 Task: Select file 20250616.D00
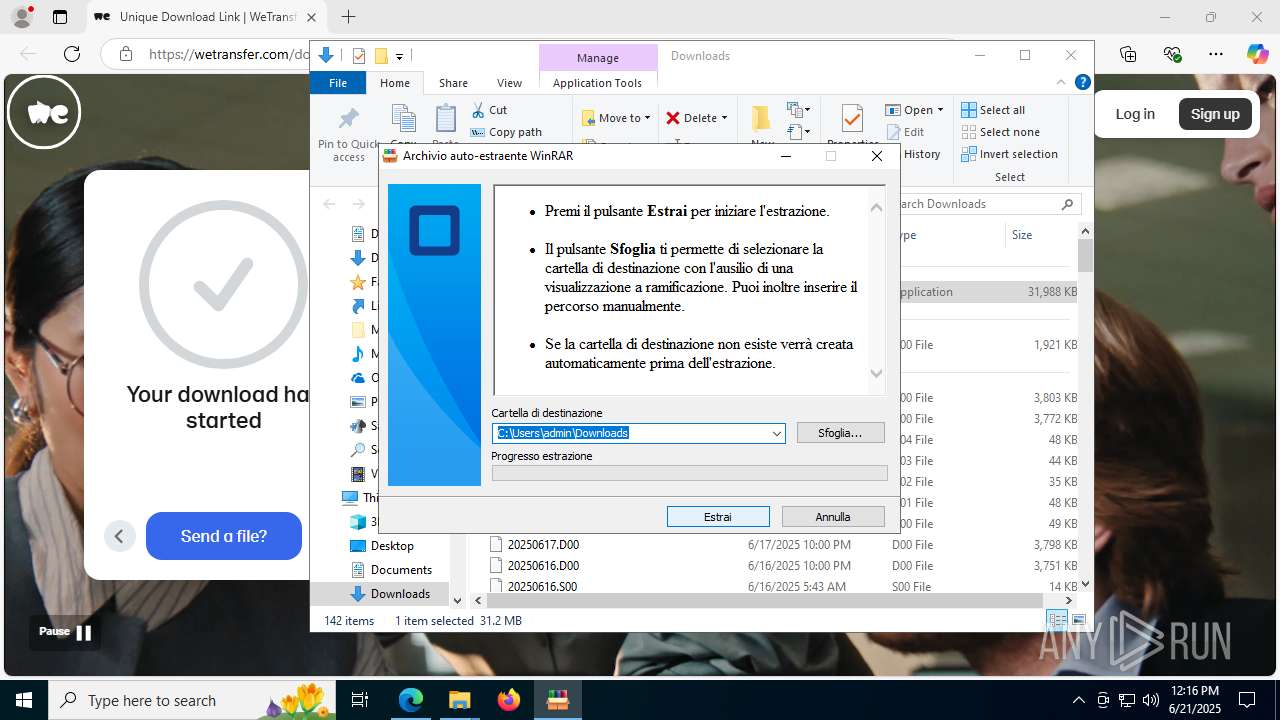pos(543,566)
